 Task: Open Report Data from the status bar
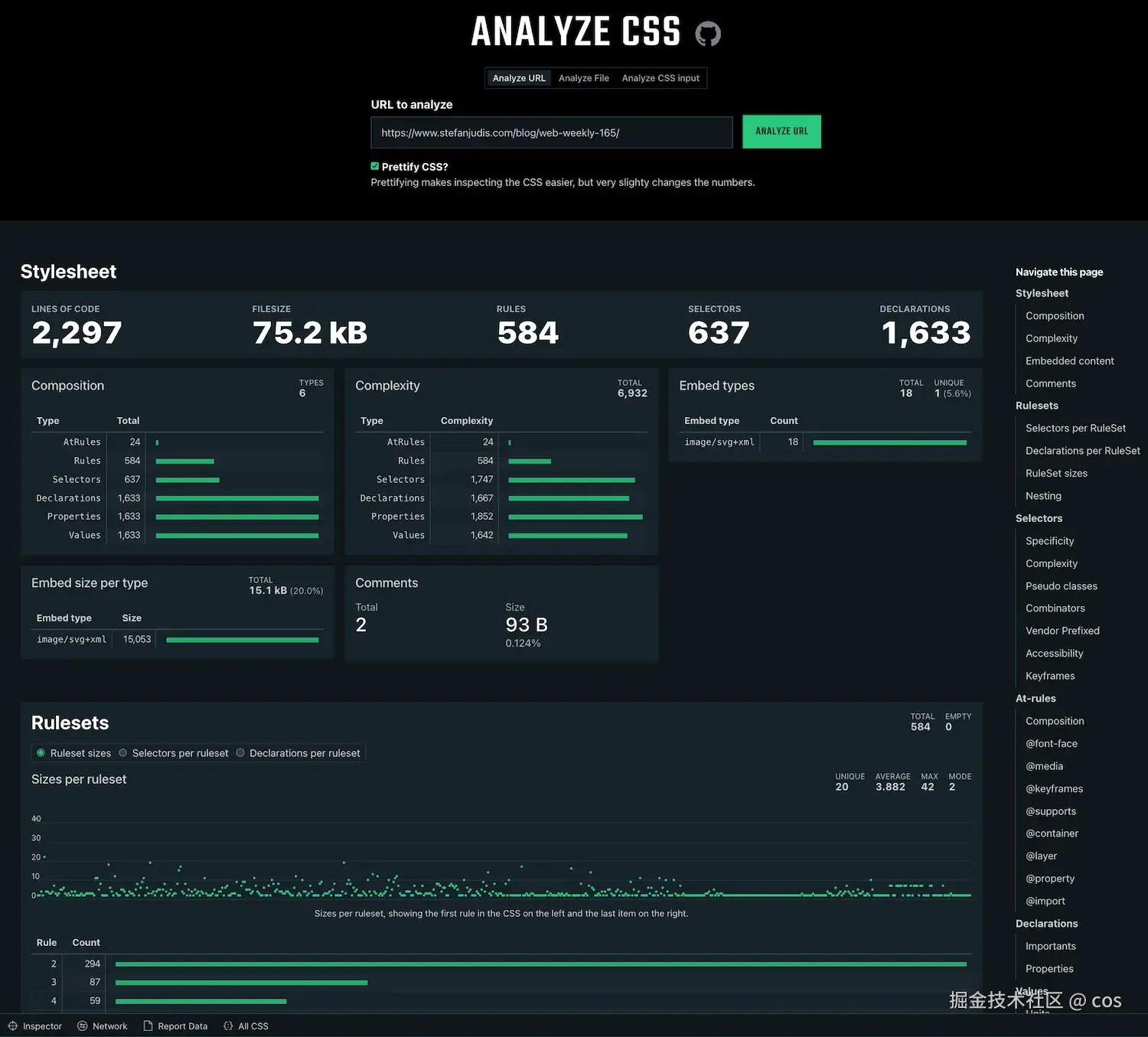[x=175, y=1026]
